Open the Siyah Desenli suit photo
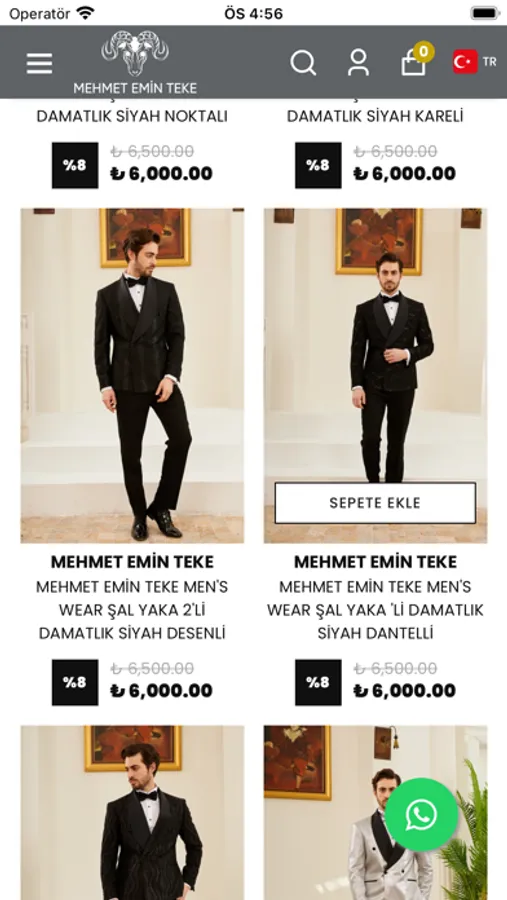This screenshot has height=900, width=507. [132, 375]
